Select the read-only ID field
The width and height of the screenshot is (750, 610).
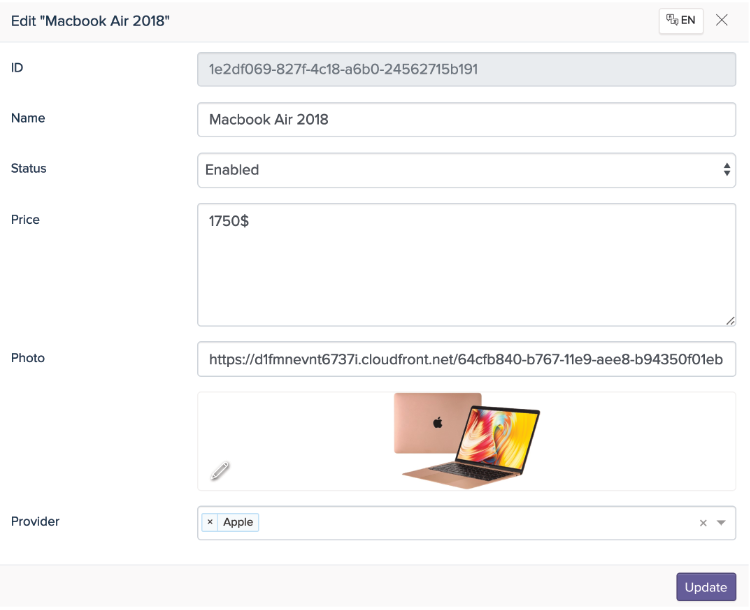click(x=466, y=69)
